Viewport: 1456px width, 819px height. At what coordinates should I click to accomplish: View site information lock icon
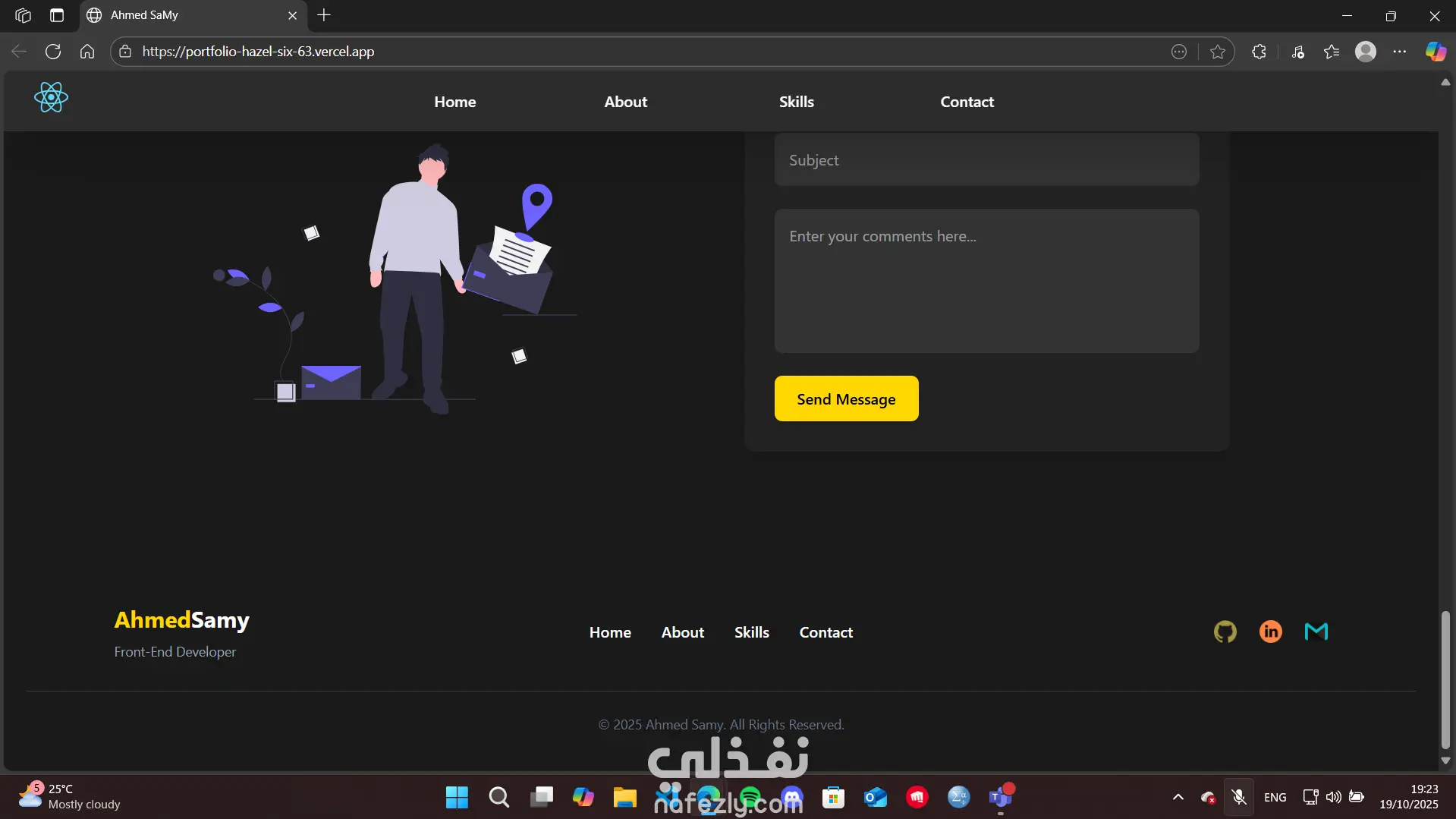pyautogui.click(x=125, y=52)
